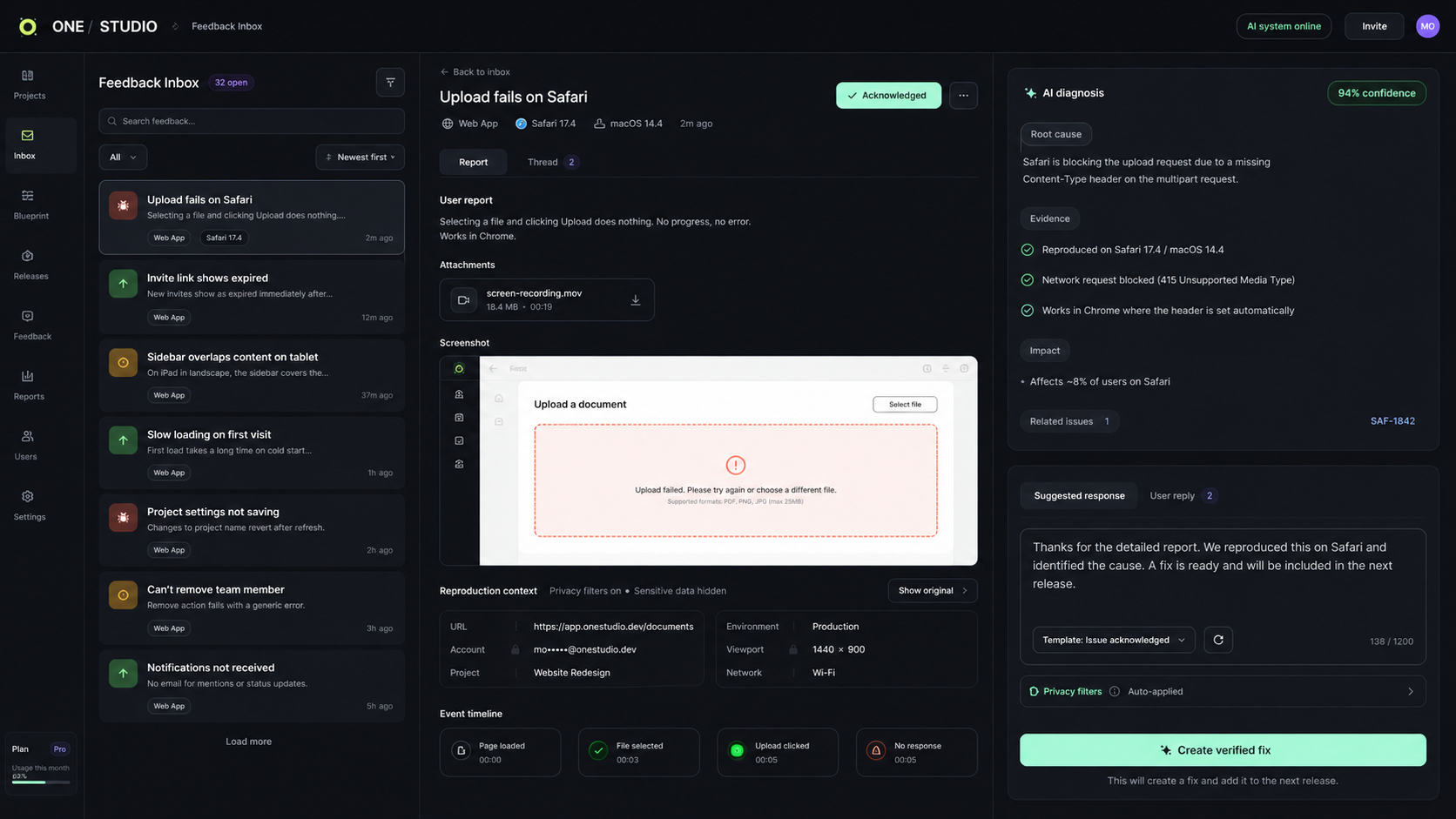Viewport: 1456px width, 819px height.
Task: Switch to the Thread tab
Action: pos(551,162)
